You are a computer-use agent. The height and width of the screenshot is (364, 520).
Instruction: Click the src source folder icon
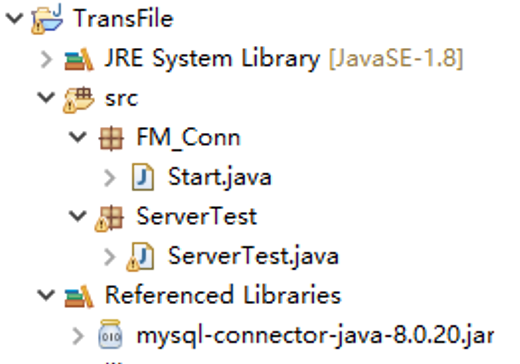point(79,99)
